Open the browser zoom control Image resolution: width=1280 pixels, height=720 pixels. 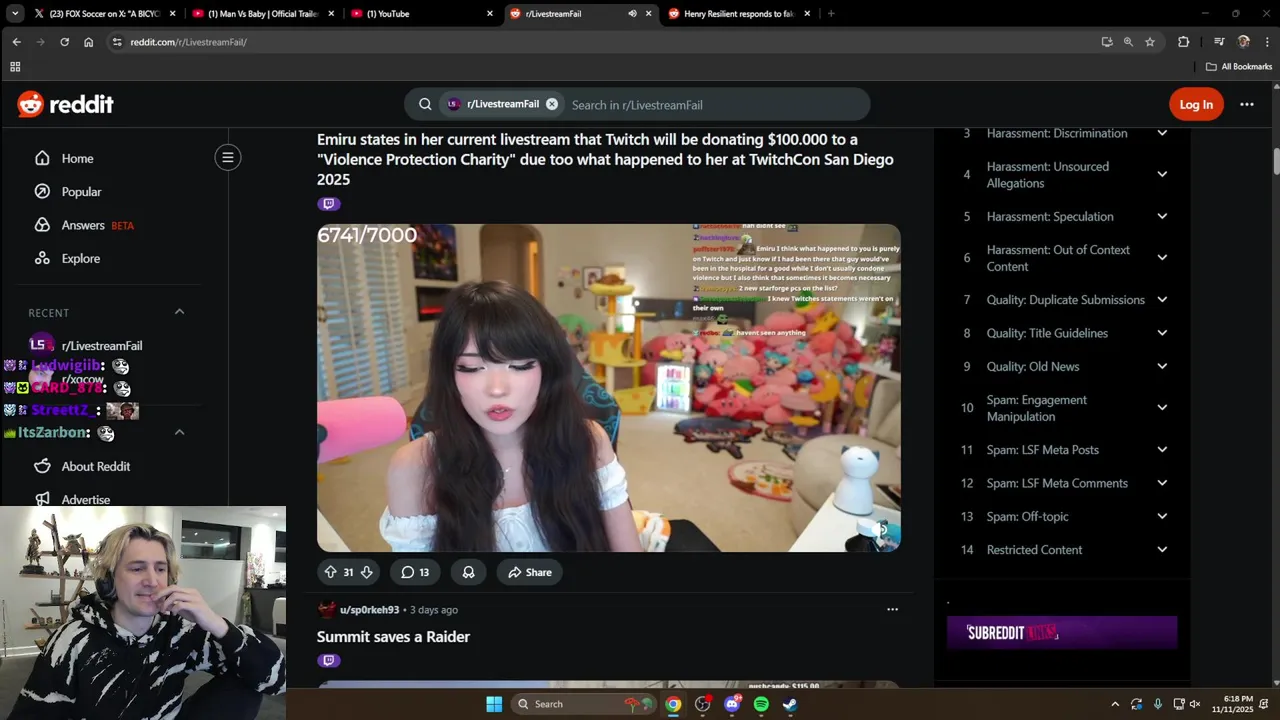pos(1128,42)
